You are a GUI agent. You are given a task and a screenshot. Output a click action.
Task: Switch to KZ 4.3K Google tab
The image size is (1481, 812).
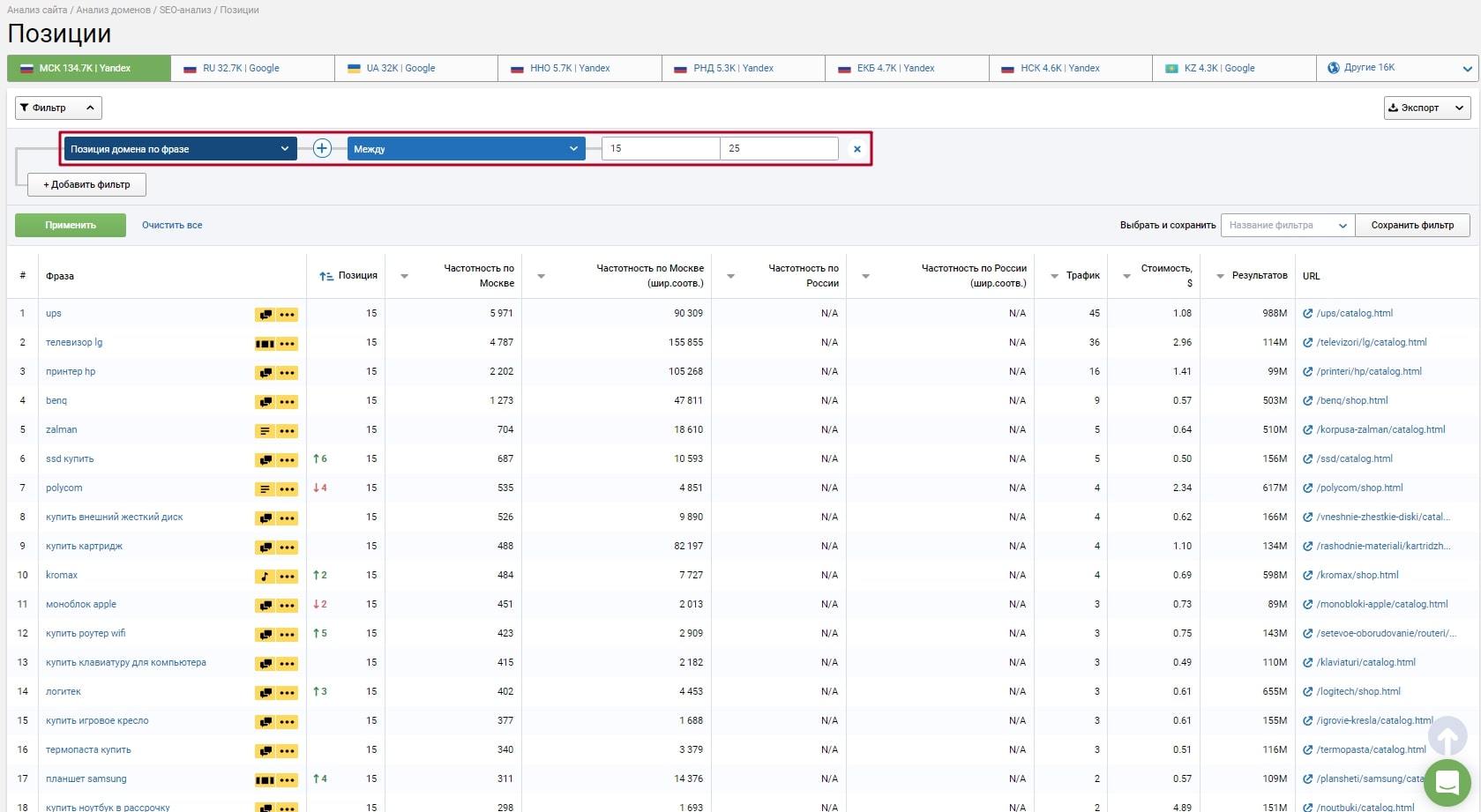click(x=1234, y=68)
